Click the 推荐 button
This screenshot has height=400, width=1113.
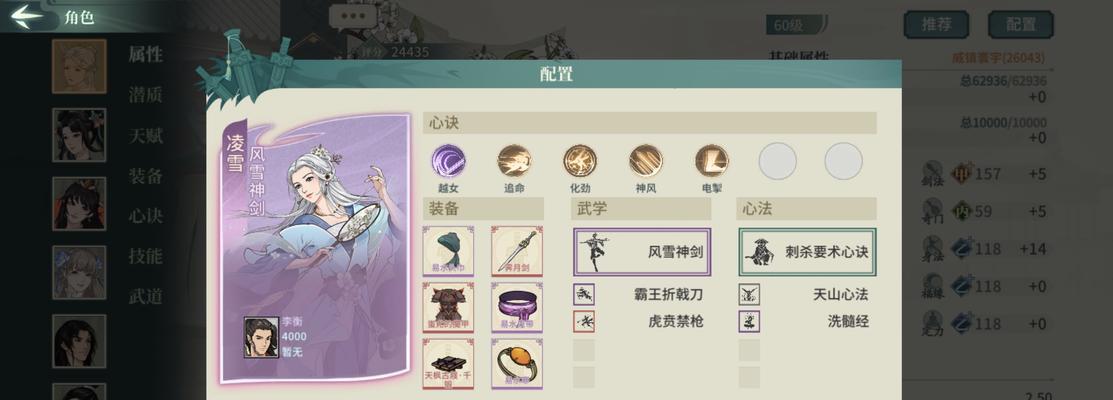tap(936, 24)
